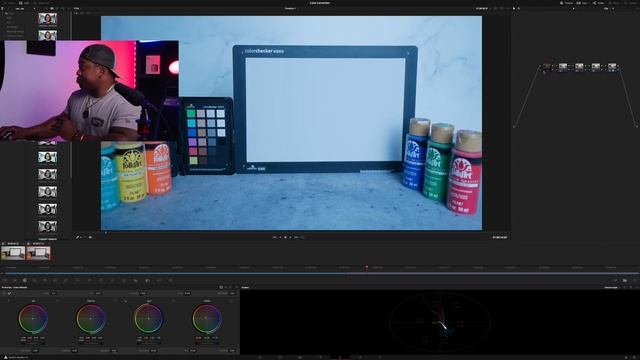Image resolution: width=640 pixels, height=360 pixels.
Task: Select the first node in graph
Action: [547, 67]
